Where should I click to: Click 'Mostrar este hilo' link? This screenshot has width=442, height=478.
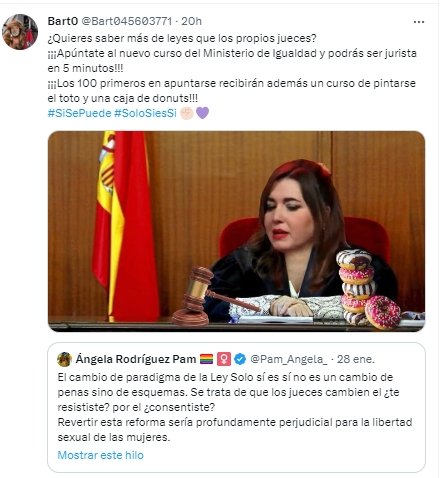100,455
